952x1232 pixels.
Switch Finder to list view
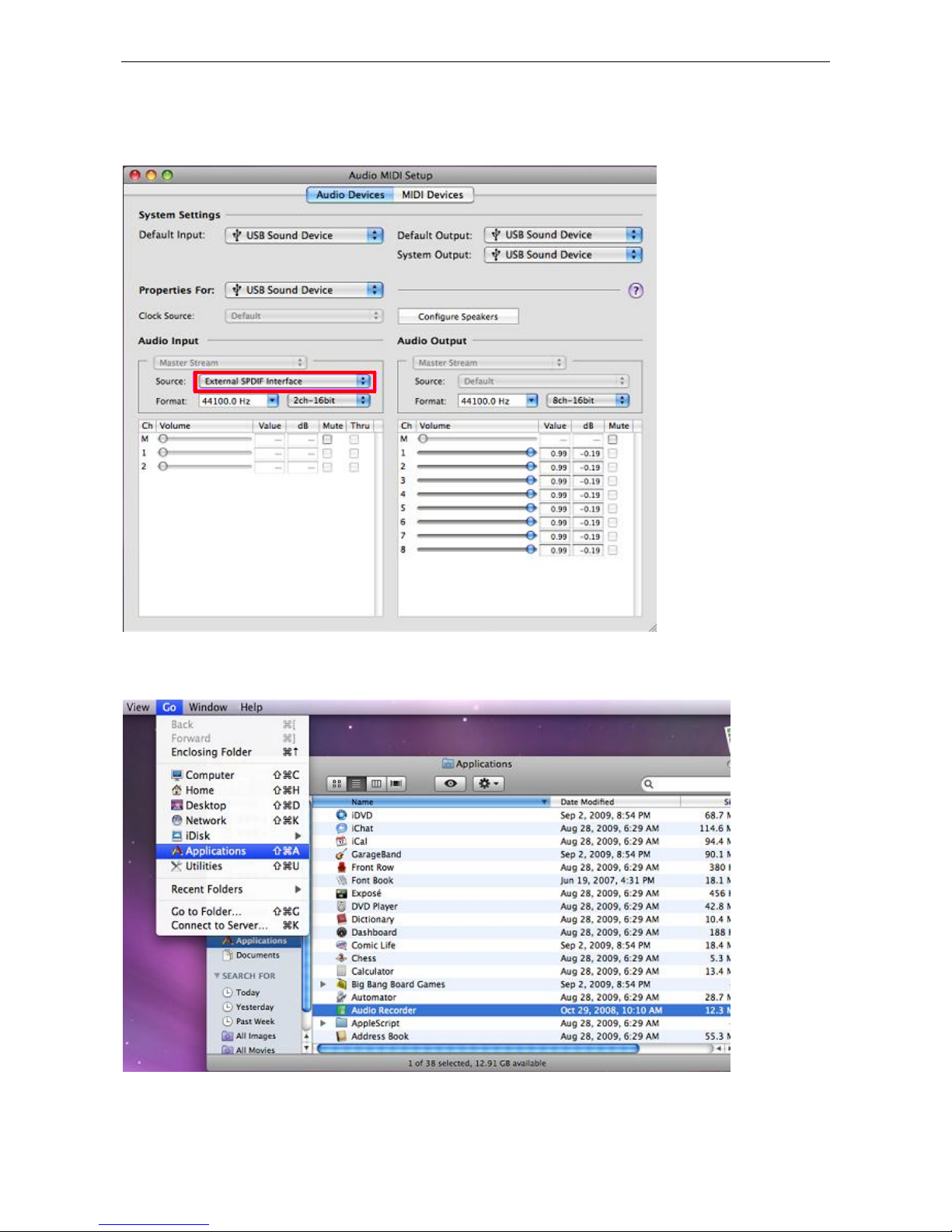[357, 784]
